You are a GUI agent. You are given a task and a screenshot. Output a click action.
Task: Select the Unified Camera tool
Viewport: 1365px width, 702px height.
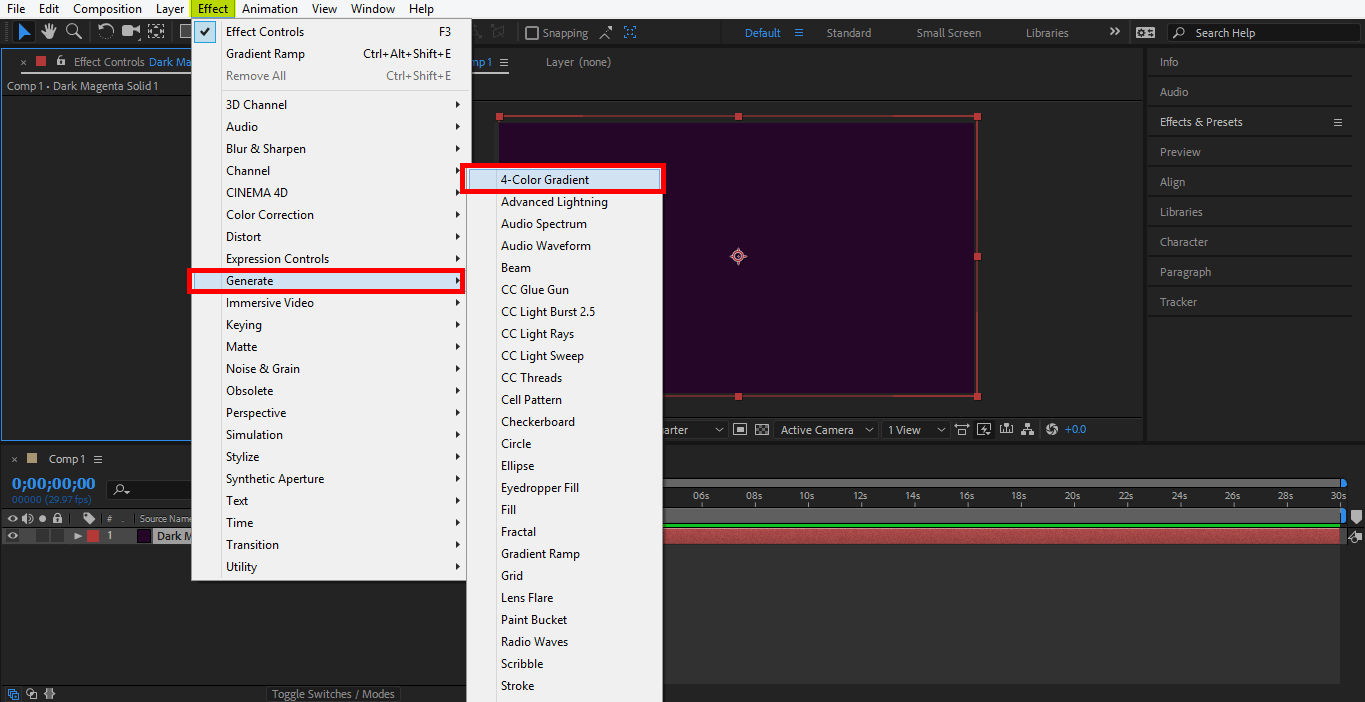[x=131, y=32]
